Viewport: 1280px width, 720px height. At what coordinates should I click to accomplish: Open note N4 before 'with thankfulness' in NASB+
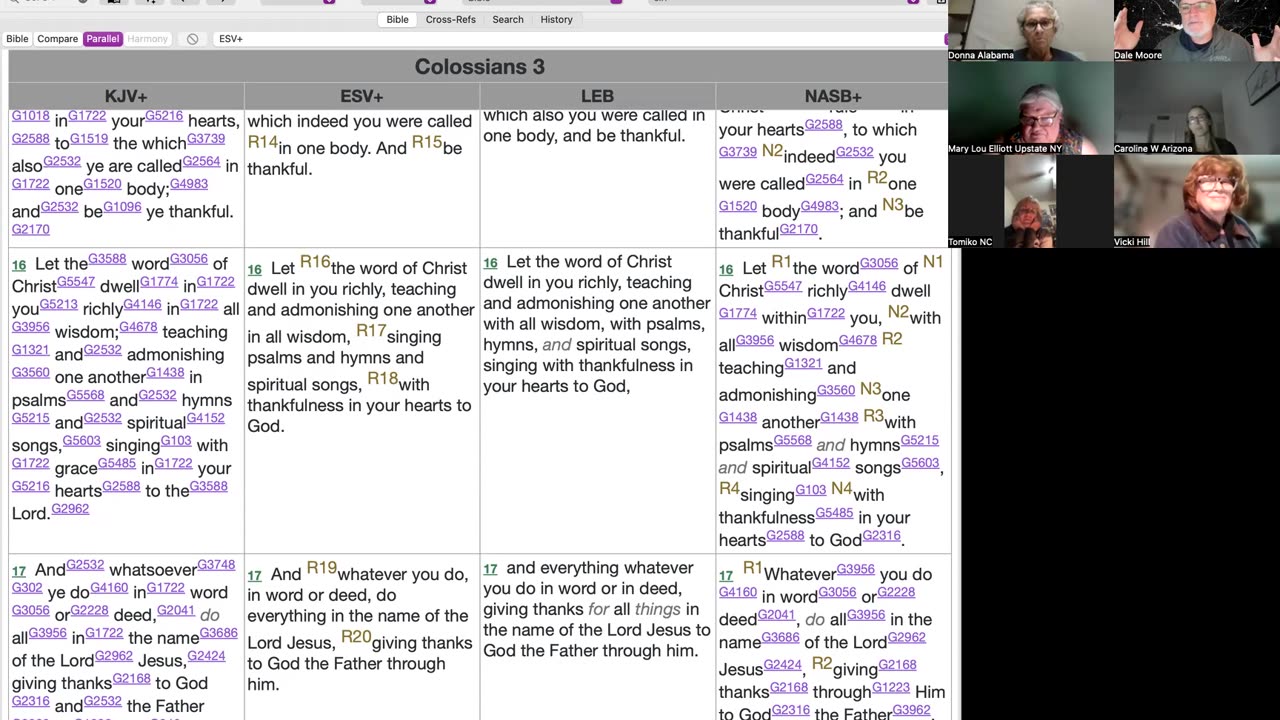click(842, 489)
